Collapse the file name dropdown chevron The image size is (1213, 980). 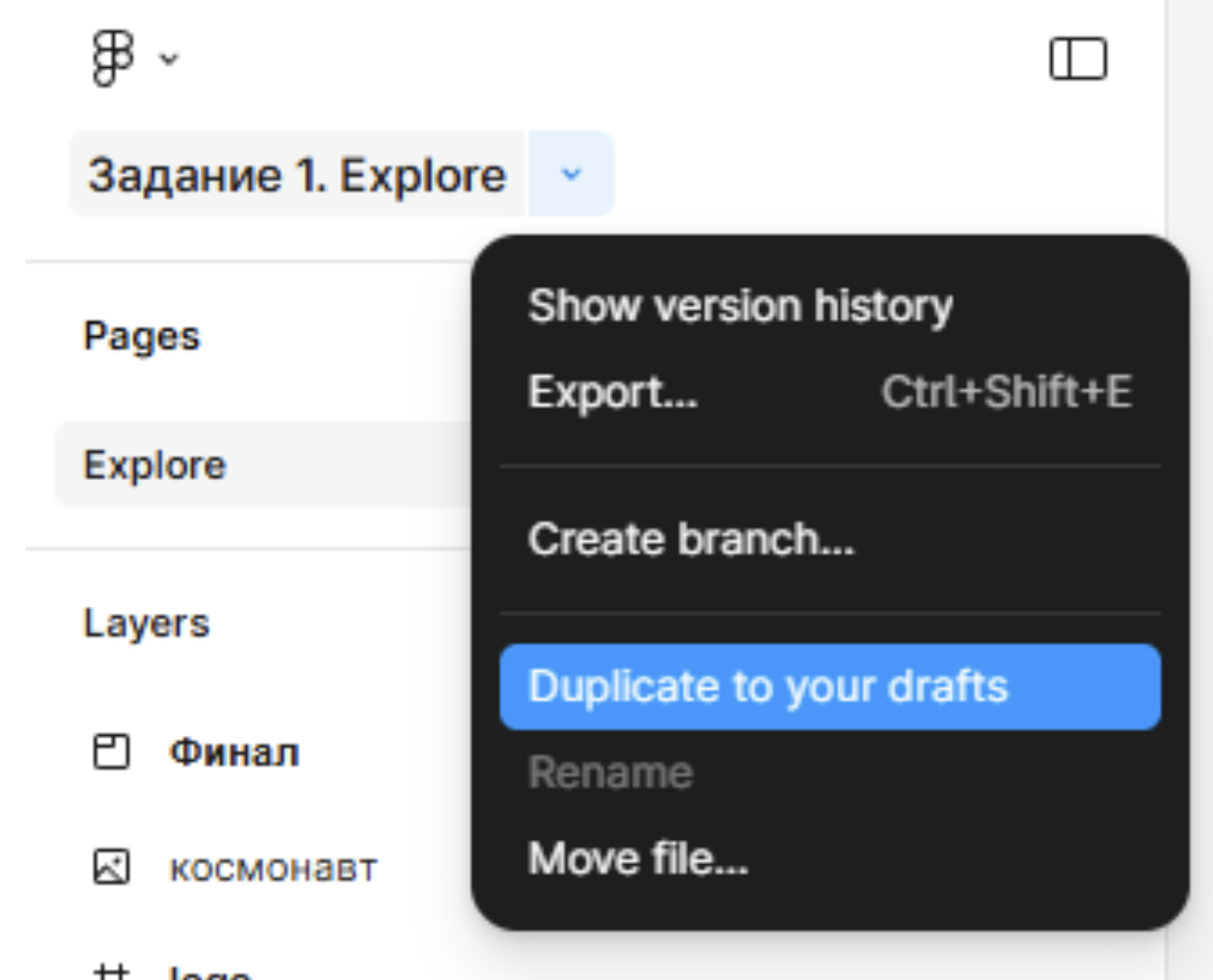(x=571, y=175)
